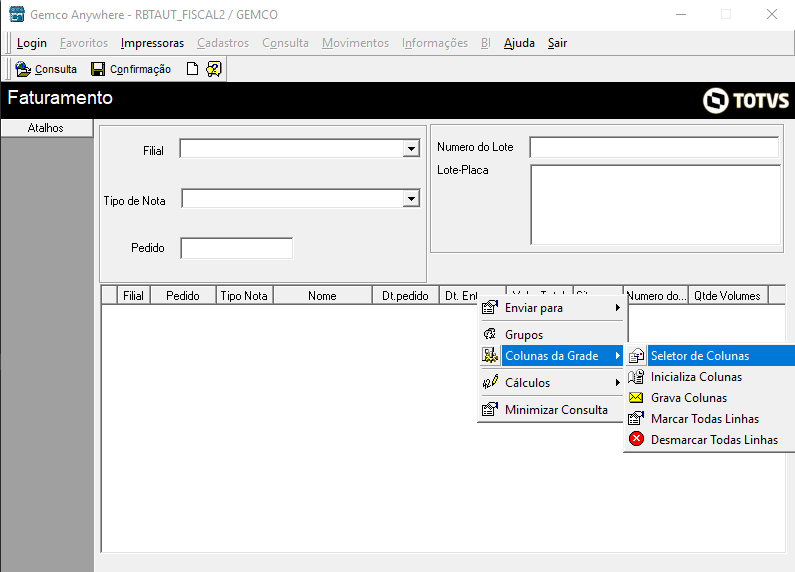795x572 pixels.
Task: Click the Confirmação toolbar button label
Action: coord(140,69)
